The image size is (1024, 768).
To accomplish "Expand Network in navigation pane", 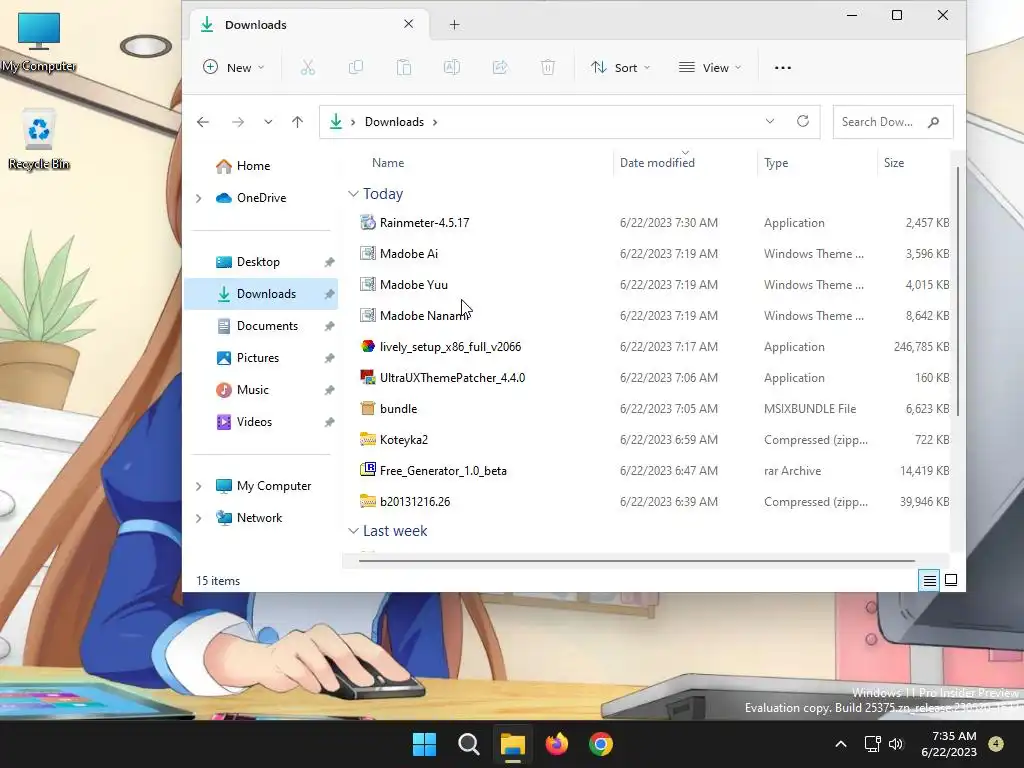I will (x=199, y=518).
